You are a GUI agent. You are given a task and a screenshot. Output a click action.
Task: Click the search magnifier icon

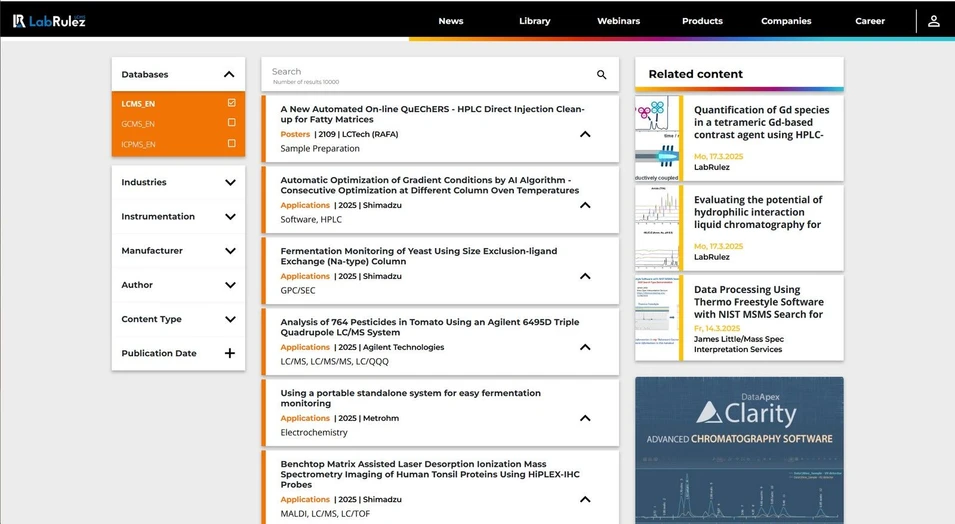(601, 75)
